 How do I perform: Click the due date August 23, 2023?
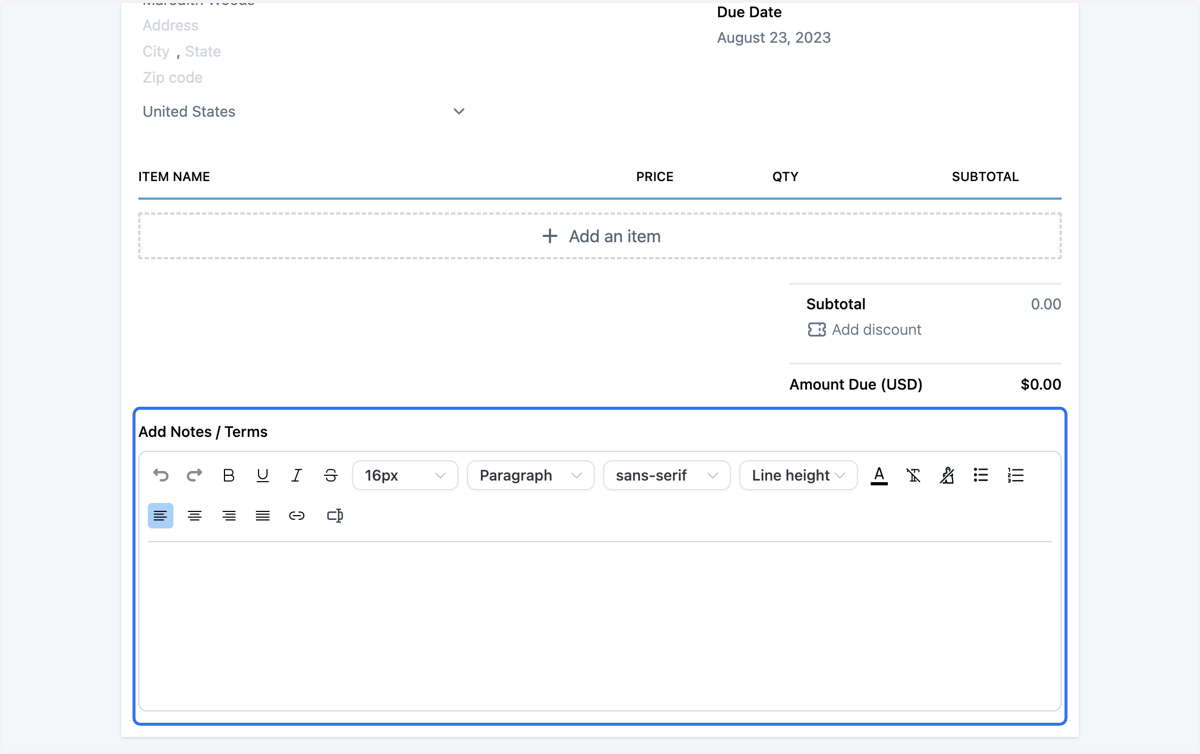click(774, 37)
